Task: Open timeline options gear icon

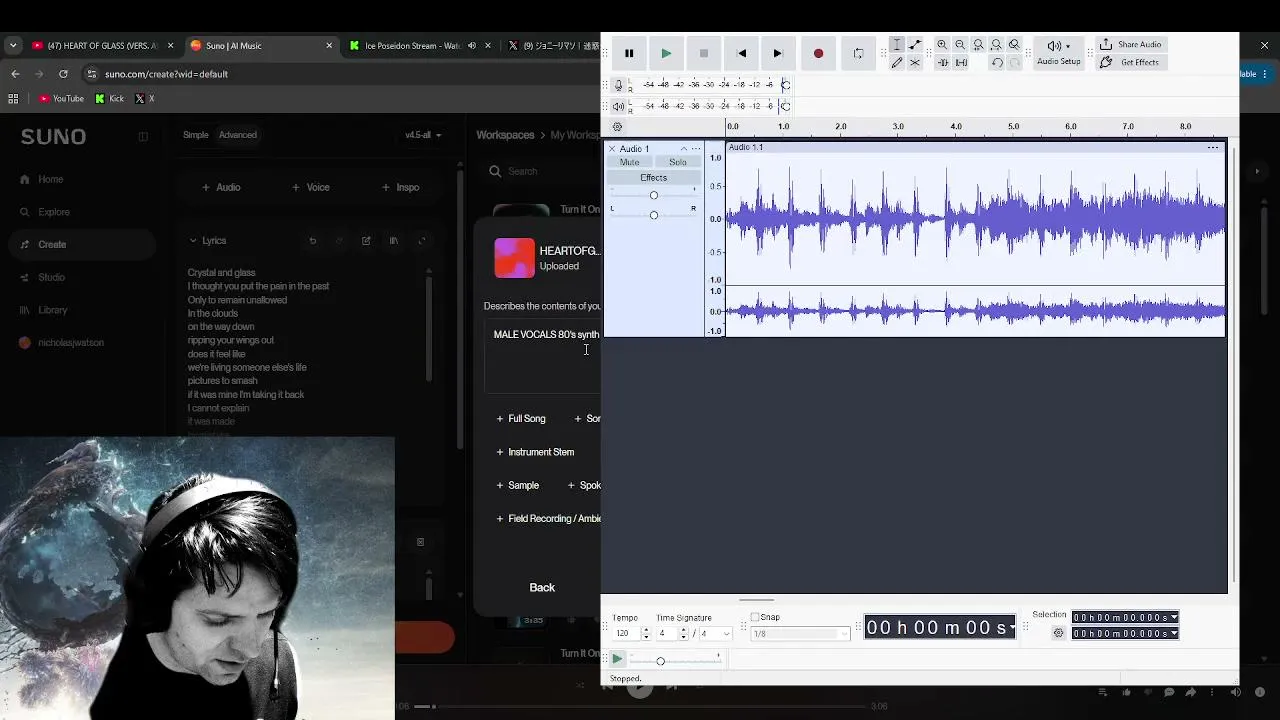Action: click(x=617, y=127)
